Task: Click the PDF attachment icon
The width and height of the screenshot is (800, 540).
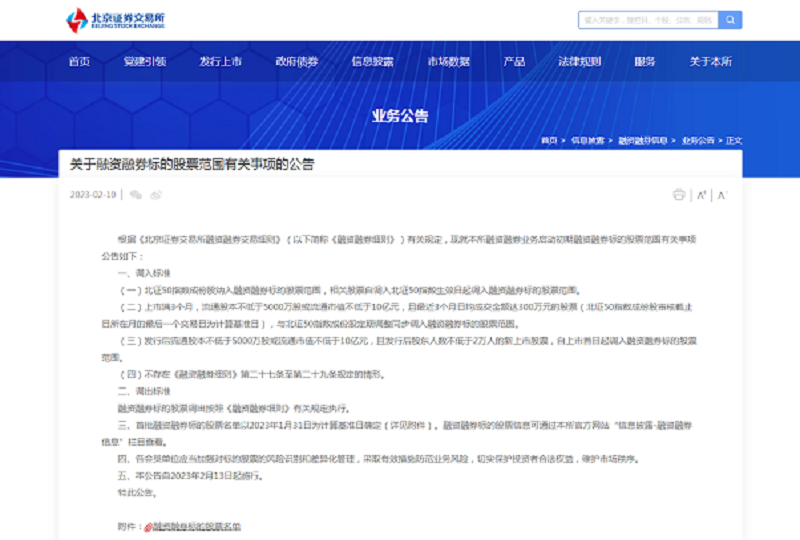Action: tap(147, 526)
